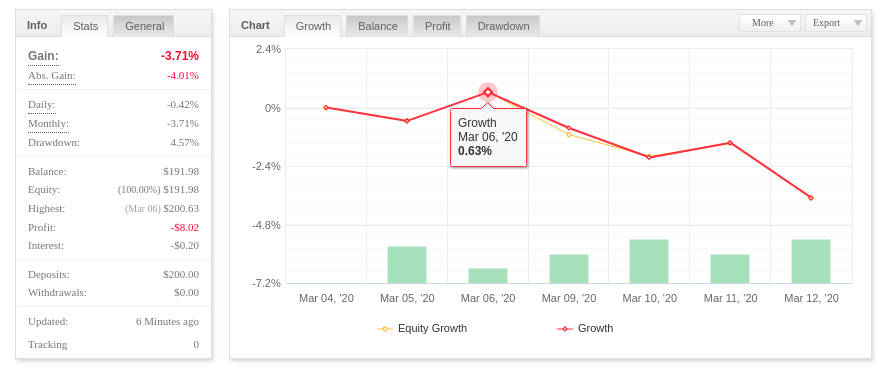The height and width of the screenshot is (376, 887).
Task: Click the -3.71% gain value in red
Action: [180, 56]
